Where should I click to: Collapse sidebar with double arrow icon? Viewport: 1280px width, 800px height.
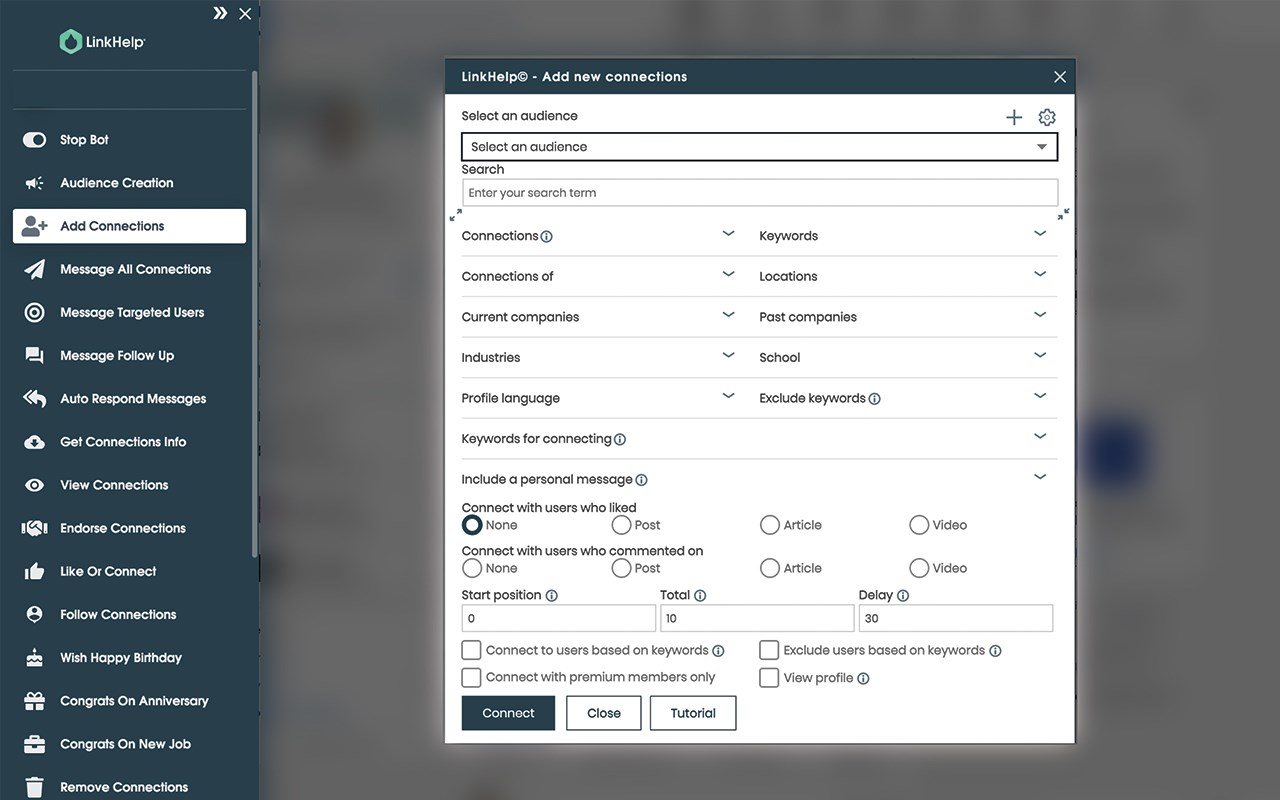coord(220,14)
